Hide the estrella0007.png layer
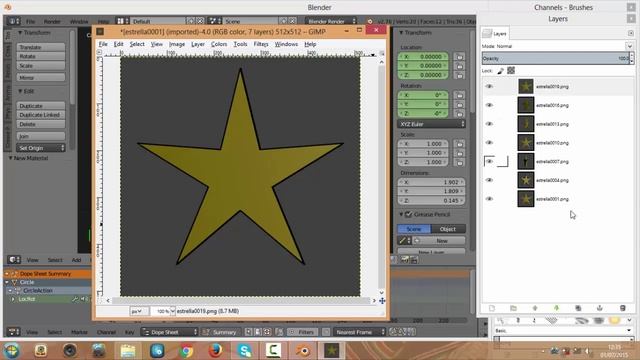 (x=489, y=162)
